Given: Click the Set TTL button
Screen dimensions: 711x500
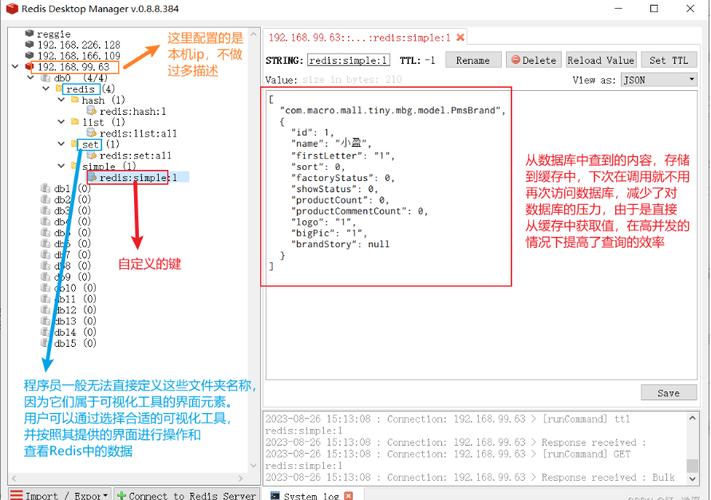Looking at the screenshot, I should 669,60.
